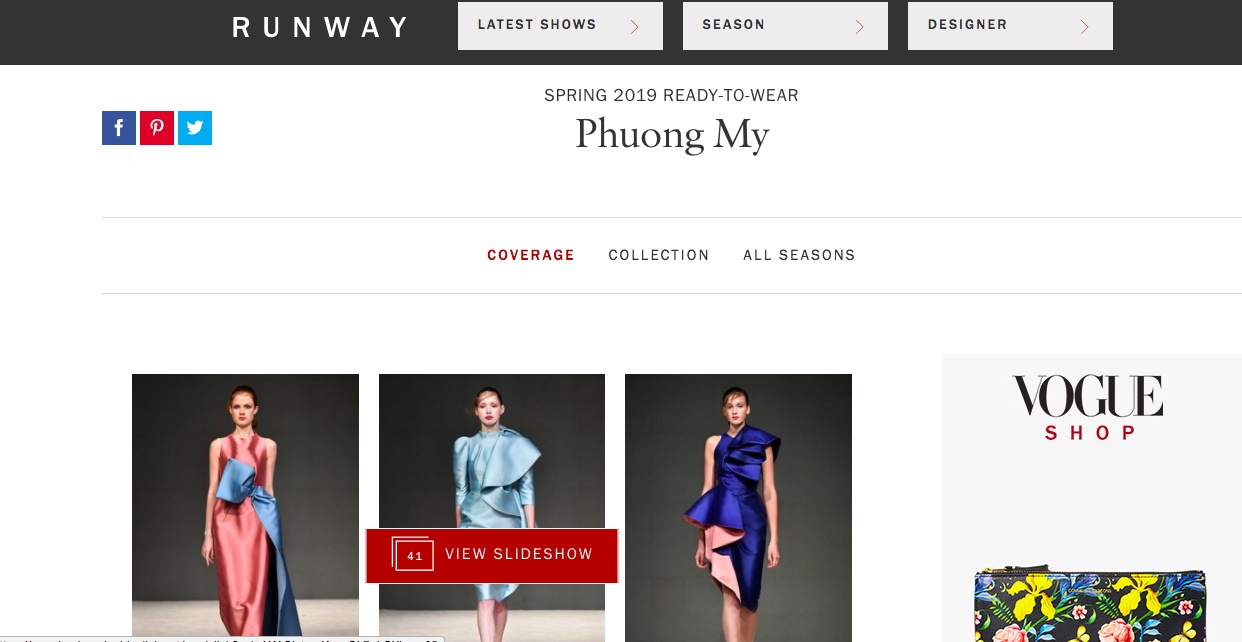Click the floral pouch product in Vogue Shop

point(1091,603)
